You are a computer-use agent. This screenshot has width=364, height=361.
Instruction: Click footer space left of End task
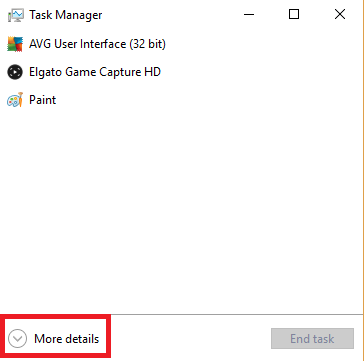(190, 339)
